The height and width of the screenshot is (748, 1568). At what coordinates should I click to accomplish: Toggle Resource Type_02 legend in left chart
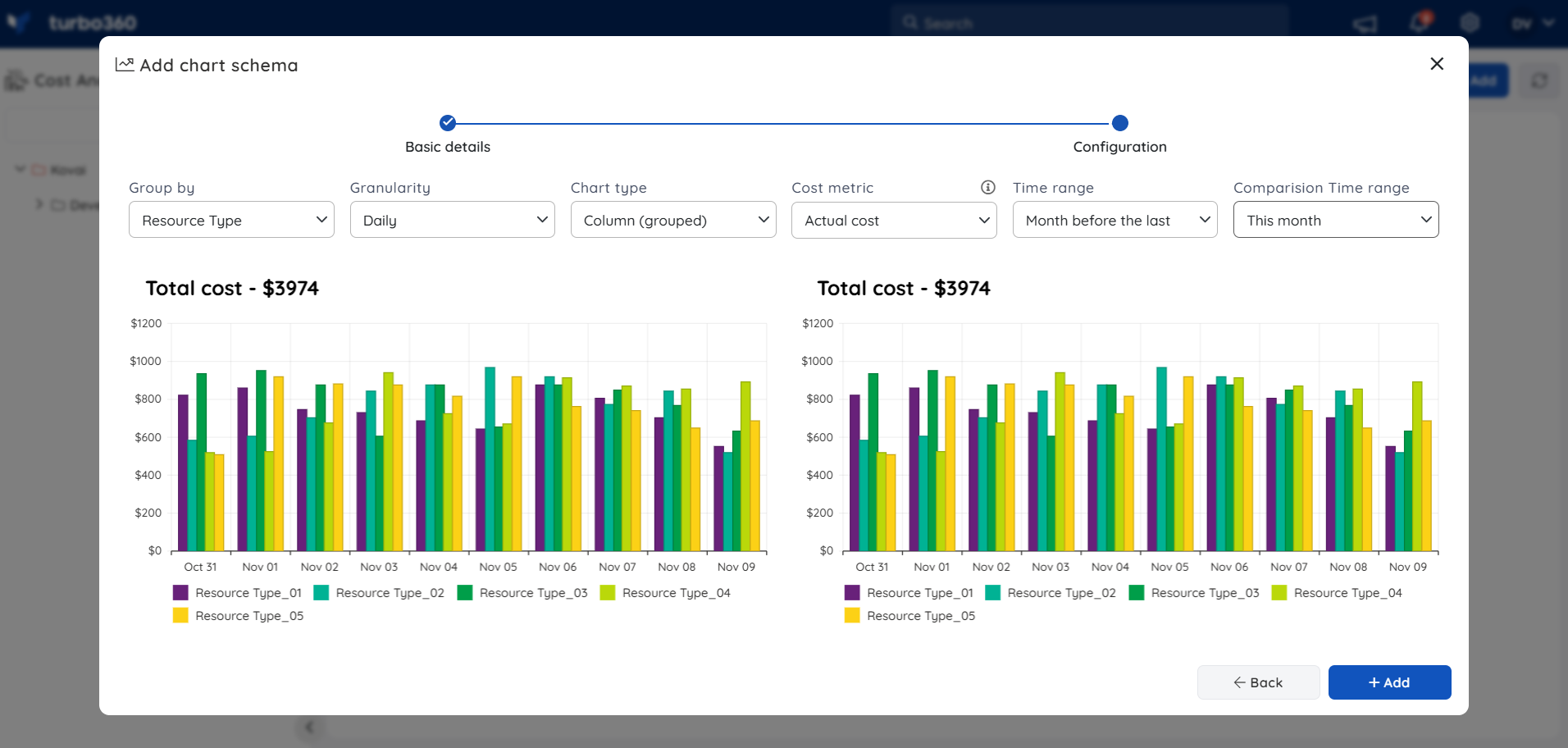[379, 593]
